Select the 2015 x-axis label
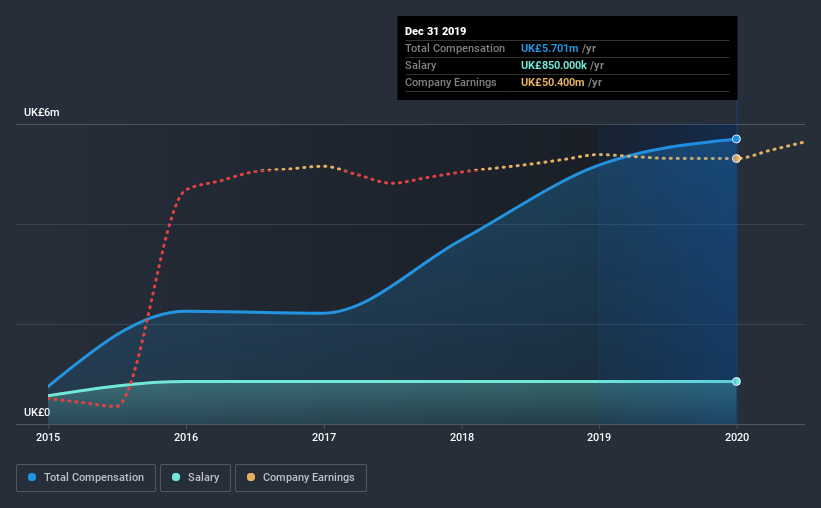This screenshot has height=508, width=821. (48, 437)
